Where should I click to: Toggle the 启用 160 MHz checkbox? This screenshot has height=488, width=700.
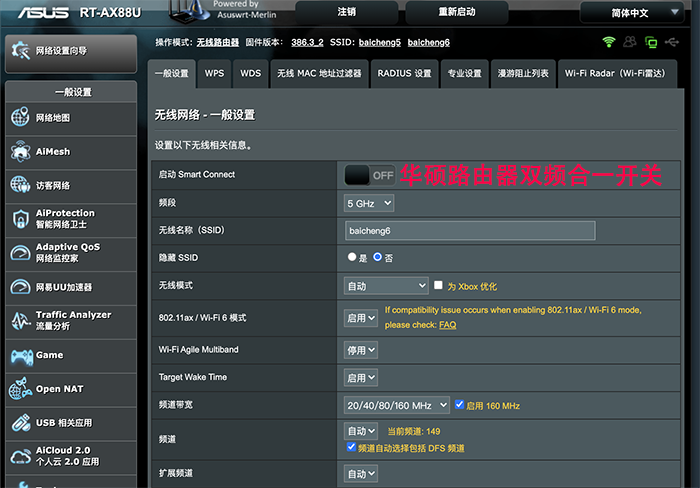pos(459,404)
